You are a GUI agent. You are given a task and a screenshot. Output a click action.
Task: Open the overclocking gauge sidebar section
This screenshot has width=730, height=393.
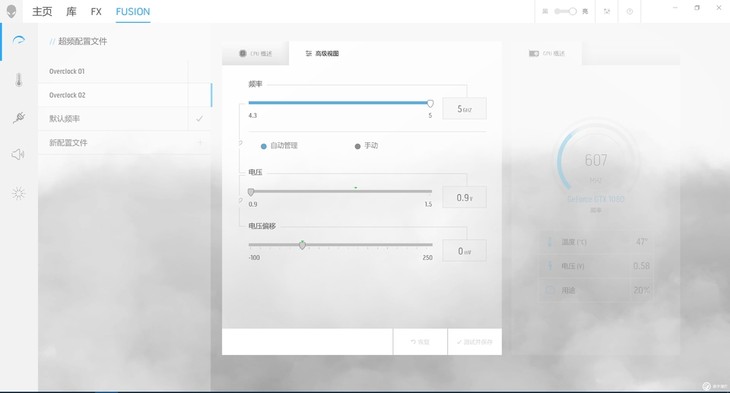19,41
